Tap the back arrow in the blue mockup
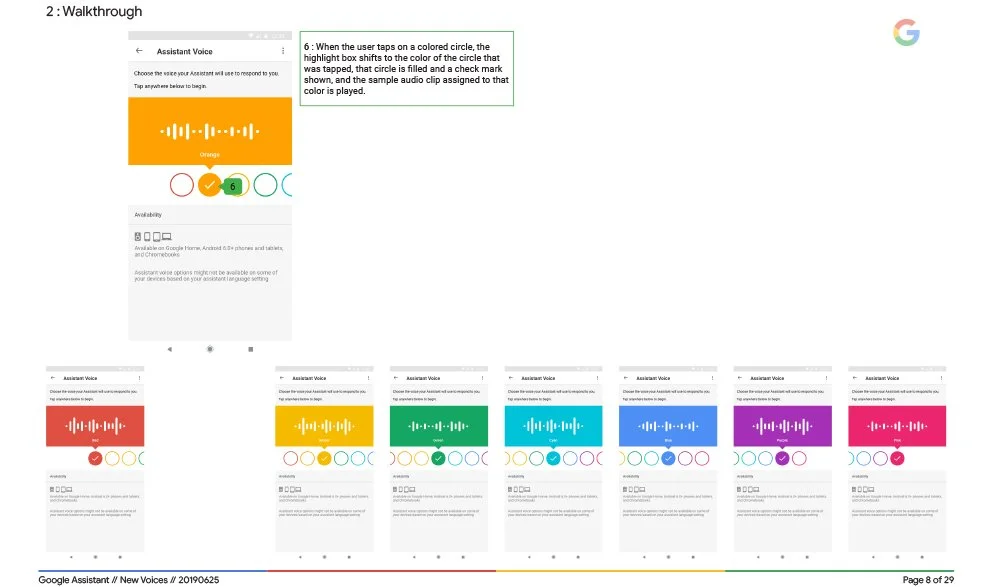The height and width of the screenshot is (587, 1000). click(626, 378)
